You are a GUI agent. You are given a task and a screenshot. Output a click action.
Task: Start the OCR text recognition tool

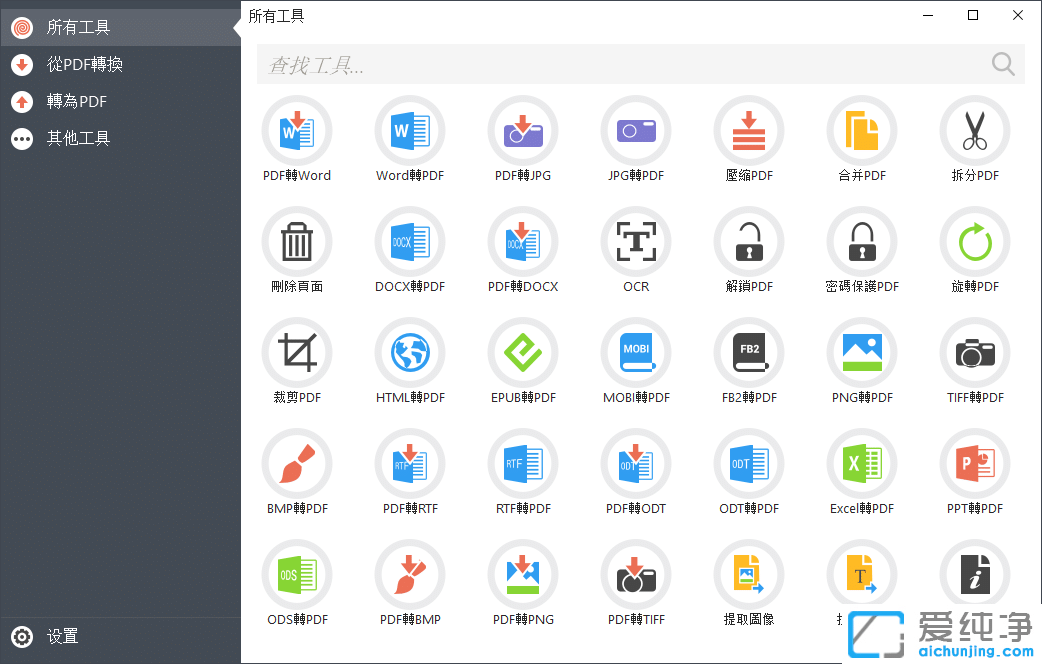point(636,251)
